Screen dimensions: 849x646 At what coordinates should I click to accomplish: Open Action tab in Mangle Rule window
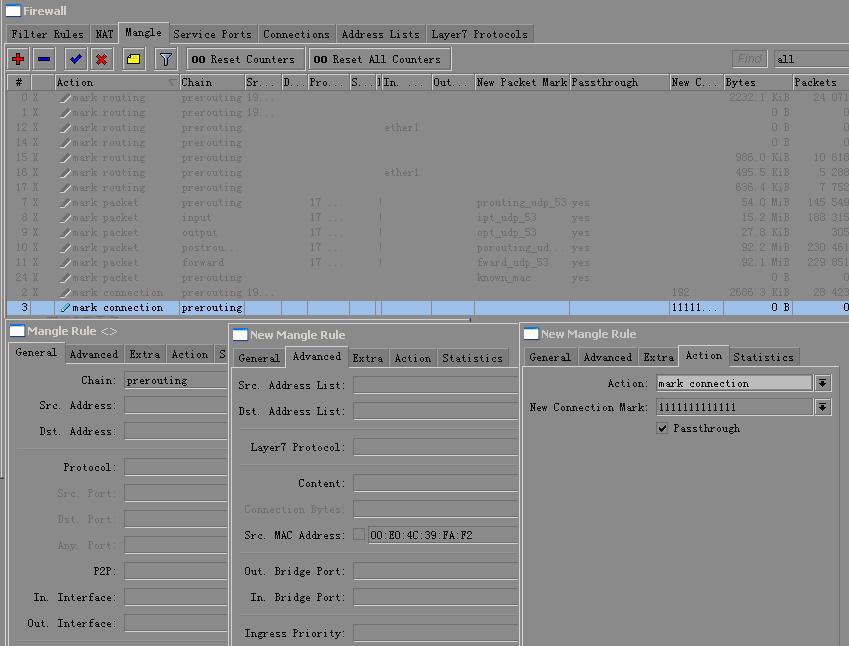(190, 354)
